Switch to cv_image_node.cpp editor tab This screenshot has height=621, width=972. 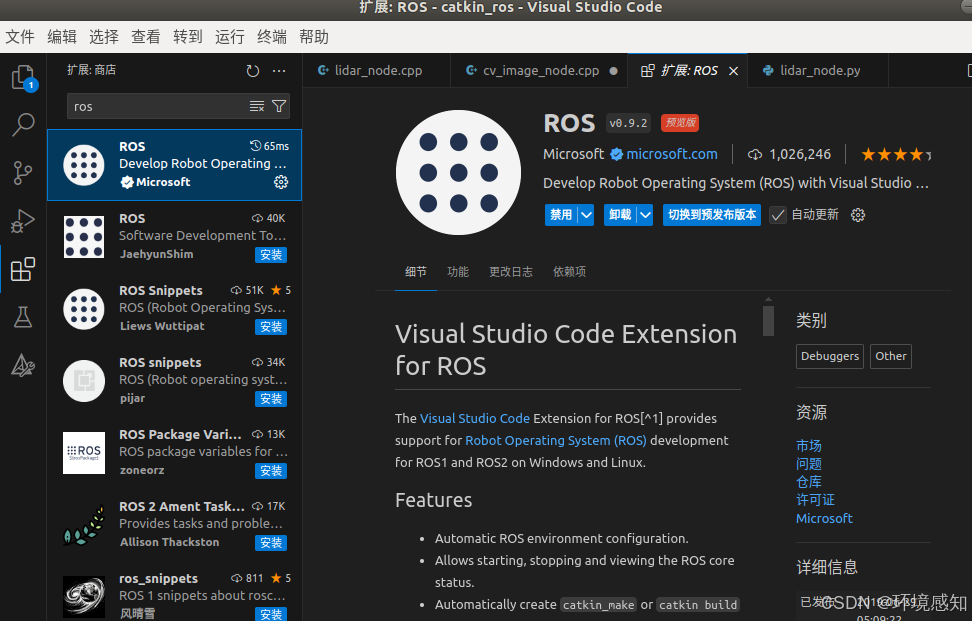(539, 71)
